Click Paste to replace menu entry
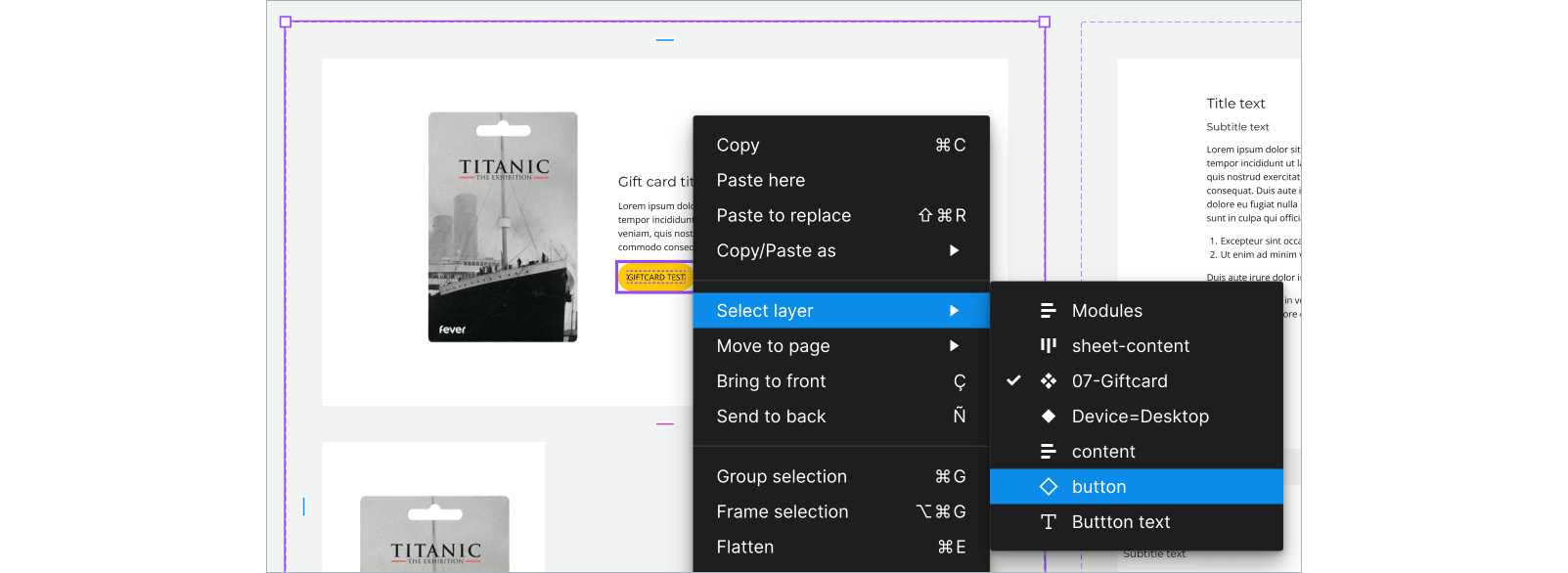Screen dimensions: 1568x573 tap(841, 215)
